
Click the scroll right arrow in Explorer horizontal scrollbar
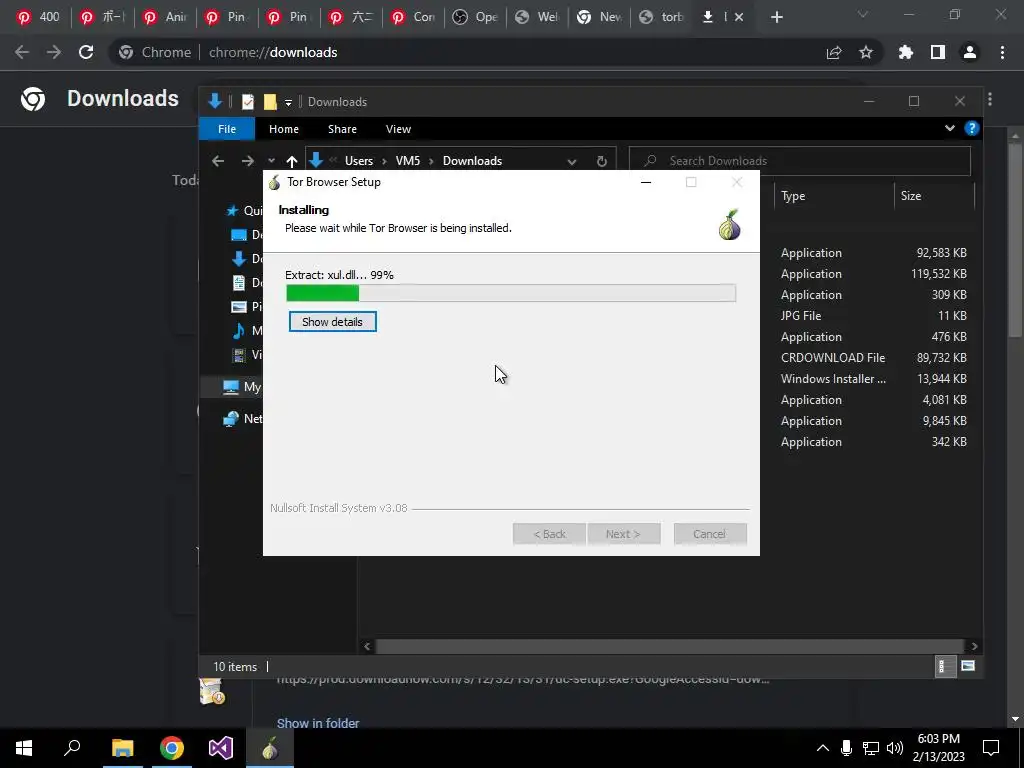tap(974, 646)
